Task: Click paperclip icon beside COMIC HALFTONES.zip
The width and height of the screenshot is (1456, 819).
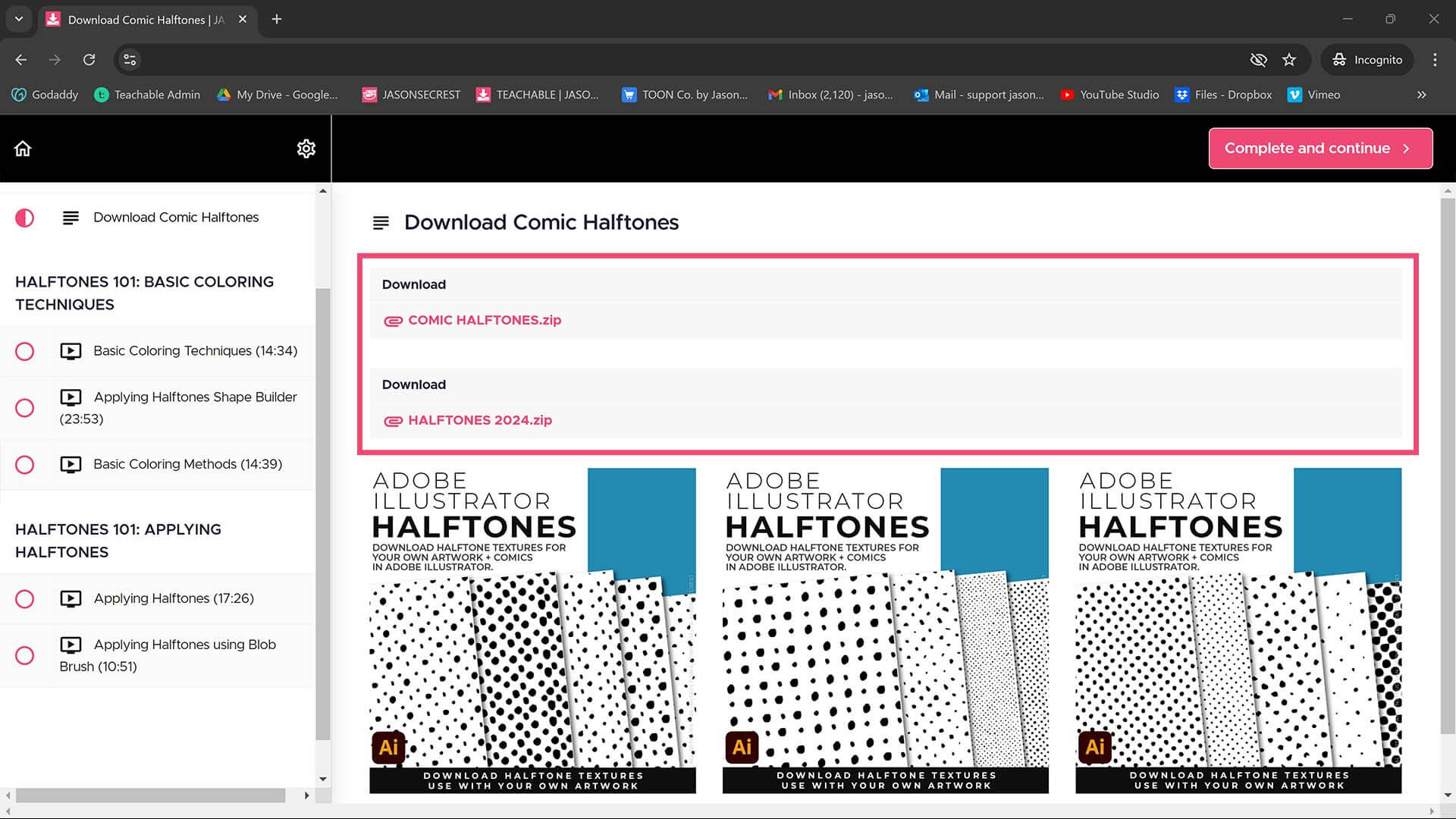Action: (393, 322)
